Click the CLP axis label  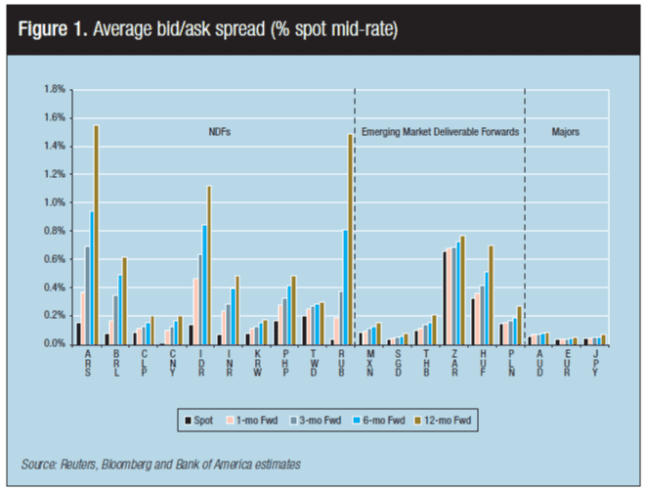click(144, 363)
